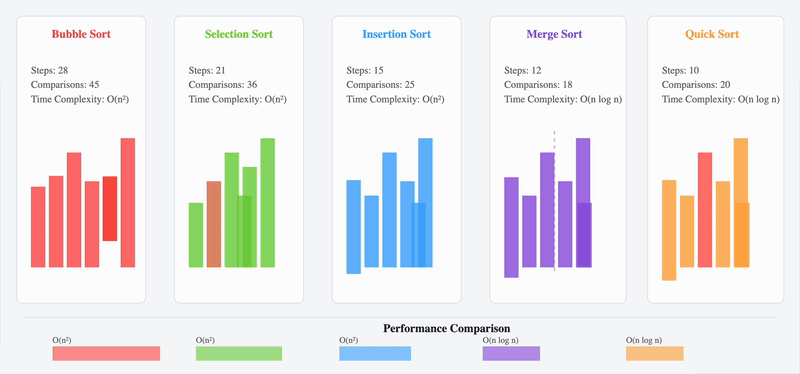Click the dashed divider line in Merge Sort

(555, 201)
